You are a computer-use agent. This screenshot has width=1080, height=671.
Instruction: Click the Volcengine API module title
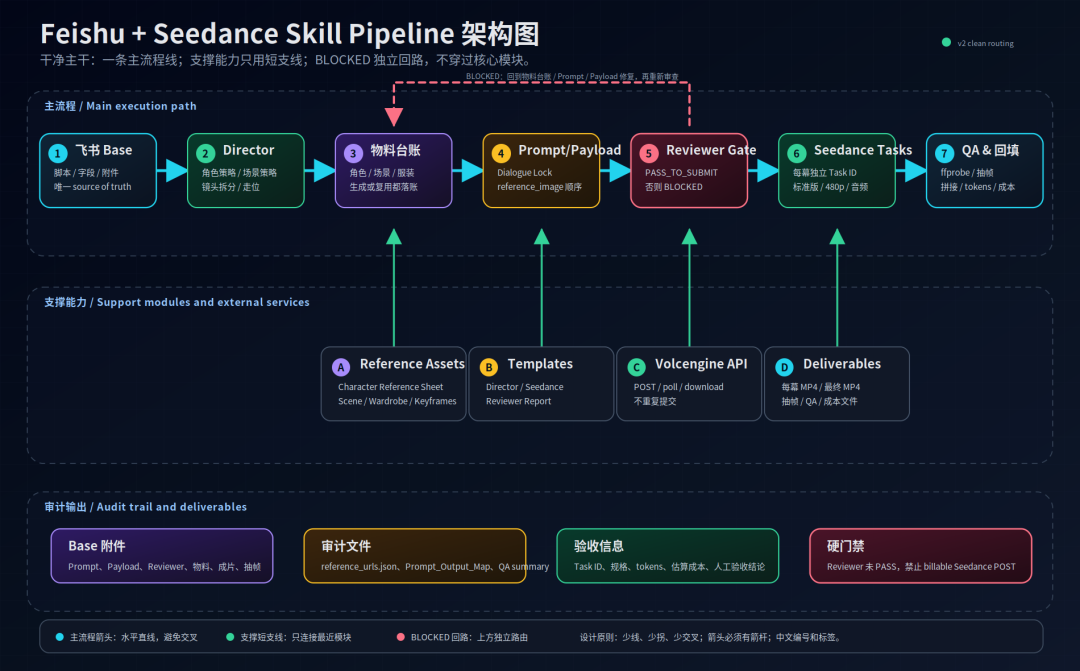701,364
